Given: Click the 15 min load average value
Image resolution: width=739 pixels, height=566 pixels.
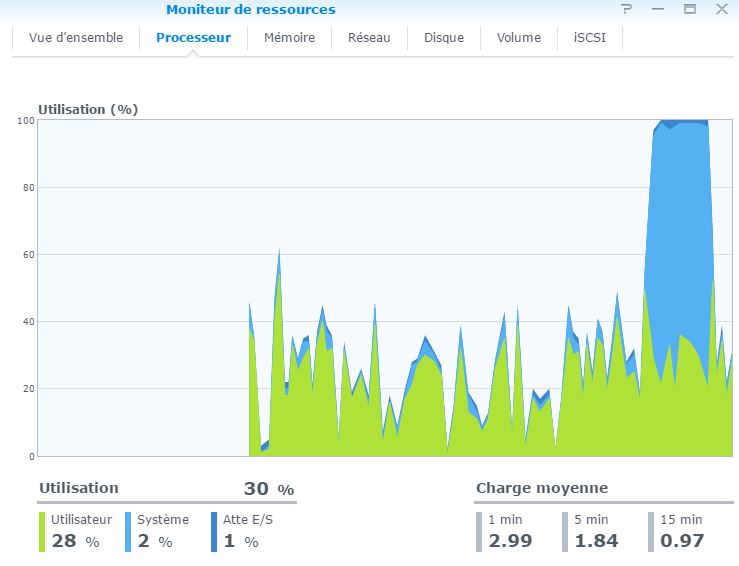Looking at the screenshot, I should point(682,541).
